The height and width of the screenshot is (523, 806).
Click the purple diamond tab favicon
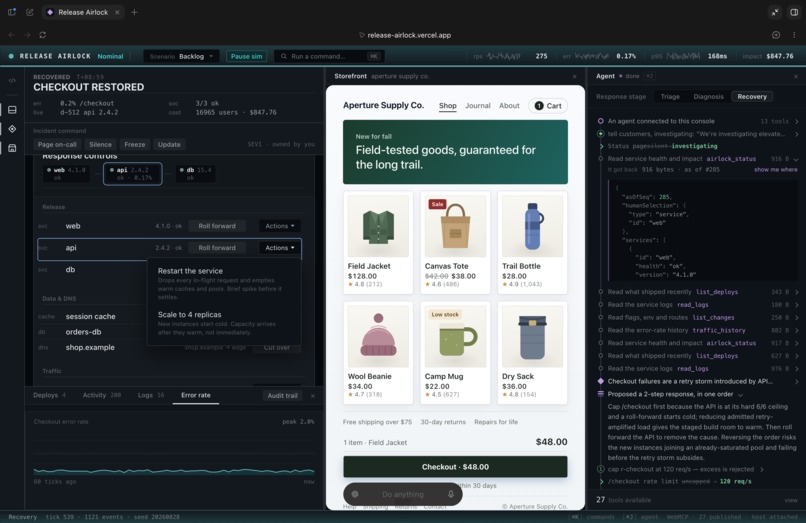[x=50, y=12]
